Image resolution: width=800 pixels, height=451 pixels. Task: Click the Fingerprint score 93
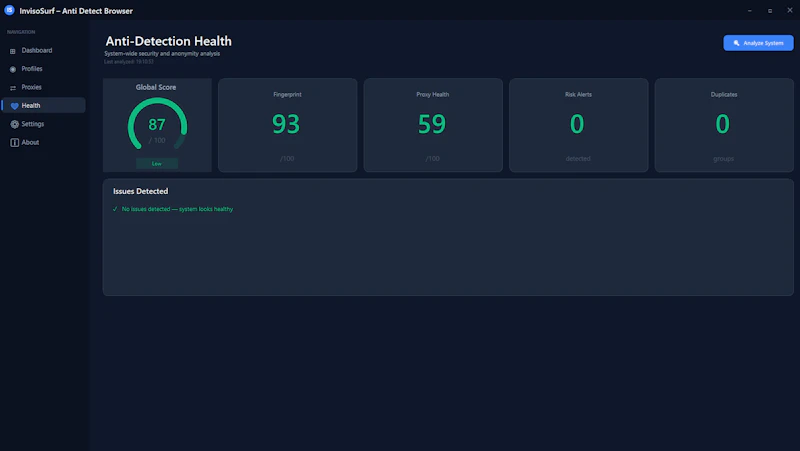click(286, 124)
